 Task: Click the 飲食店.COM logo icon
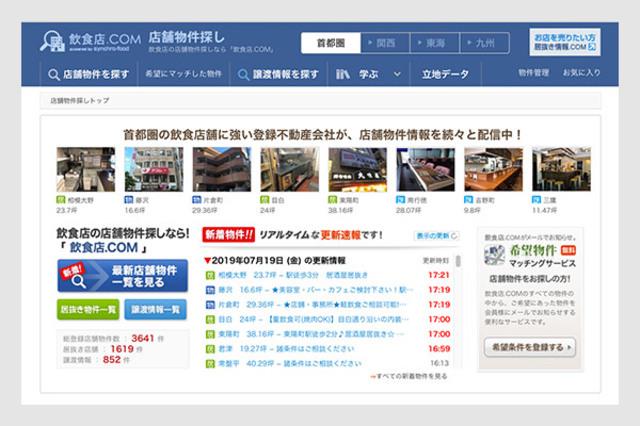(51, 42)
